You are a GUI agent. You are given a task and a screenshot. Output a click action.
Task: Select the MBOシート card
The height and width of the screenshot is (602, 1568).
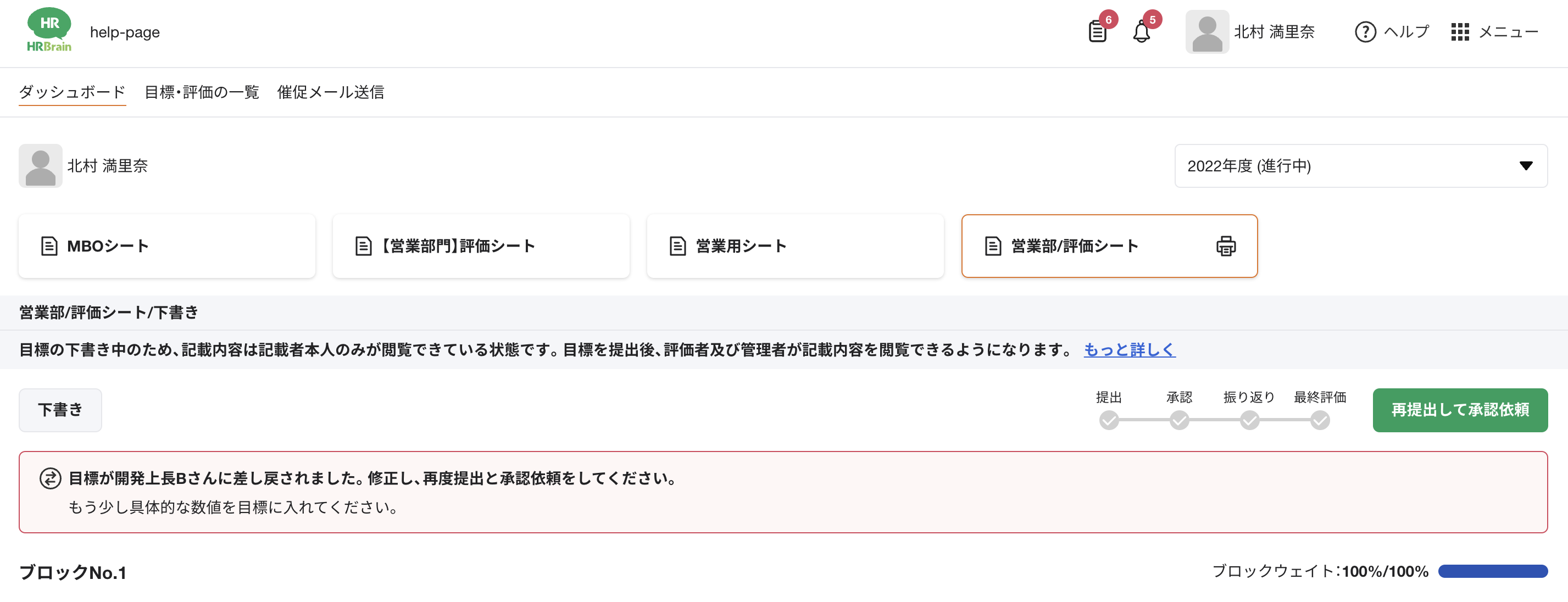pos(167,246)
